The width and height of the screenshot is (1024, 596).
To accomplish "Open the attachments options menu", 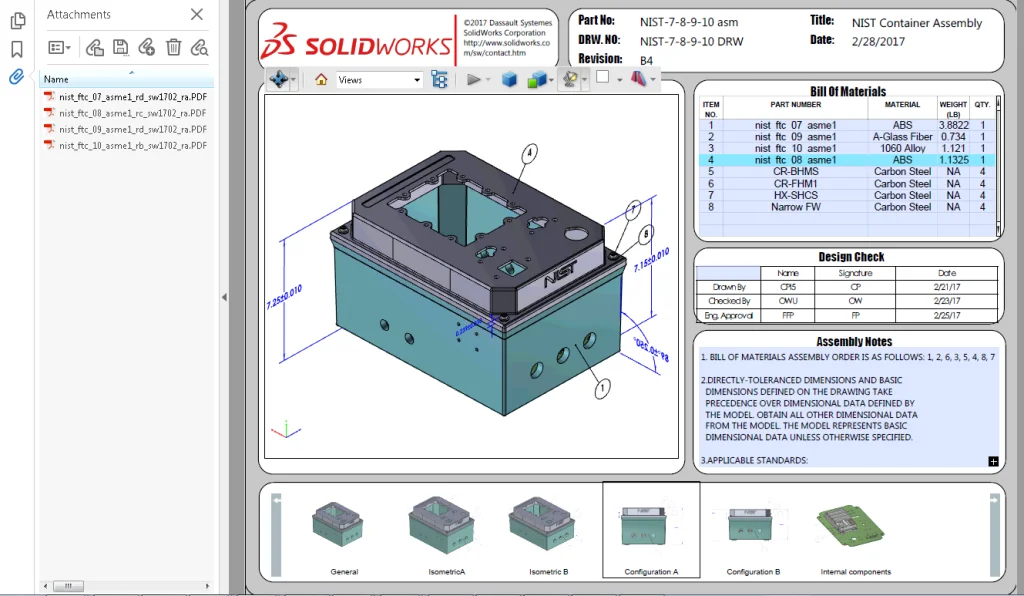I will tap(57, 47).
